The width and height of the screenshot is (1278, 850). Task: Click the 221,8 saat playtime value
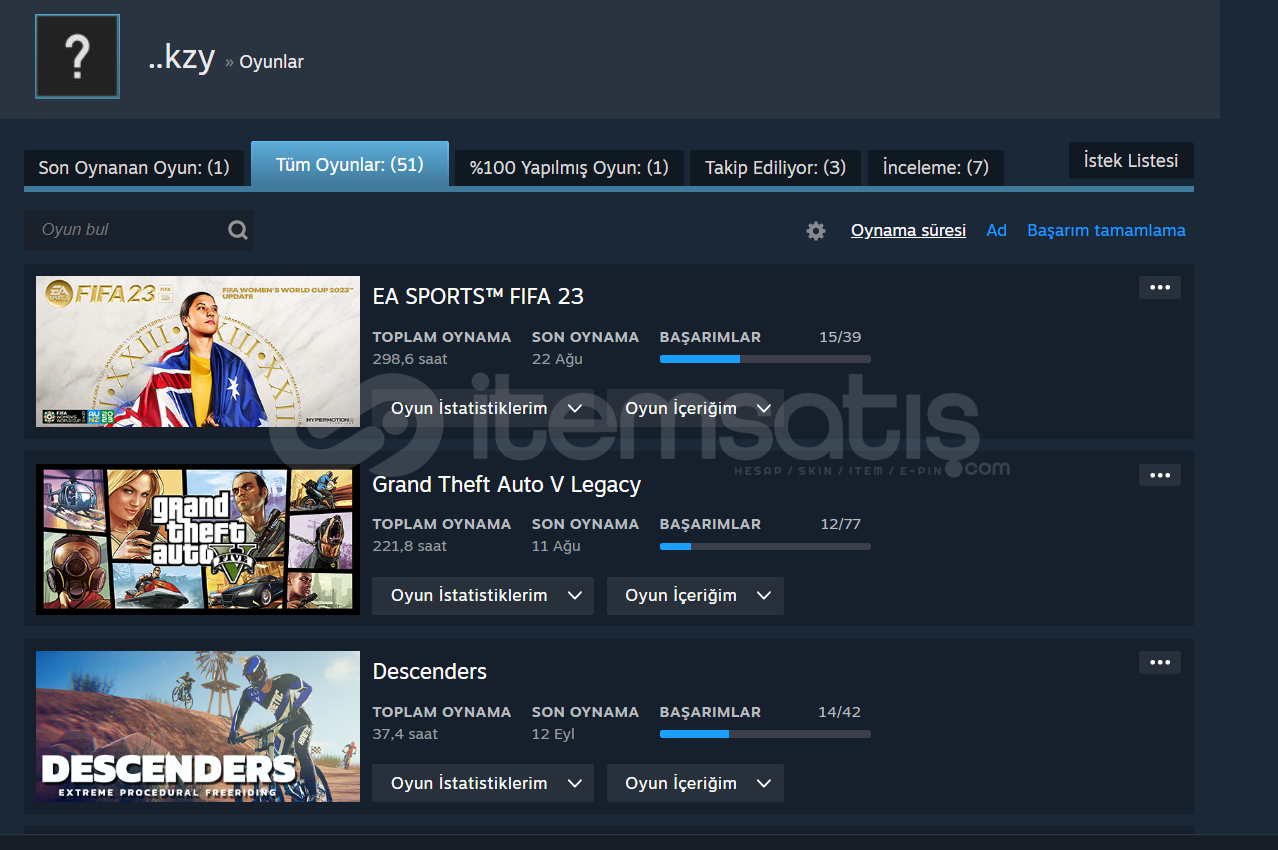pos(410,546)
